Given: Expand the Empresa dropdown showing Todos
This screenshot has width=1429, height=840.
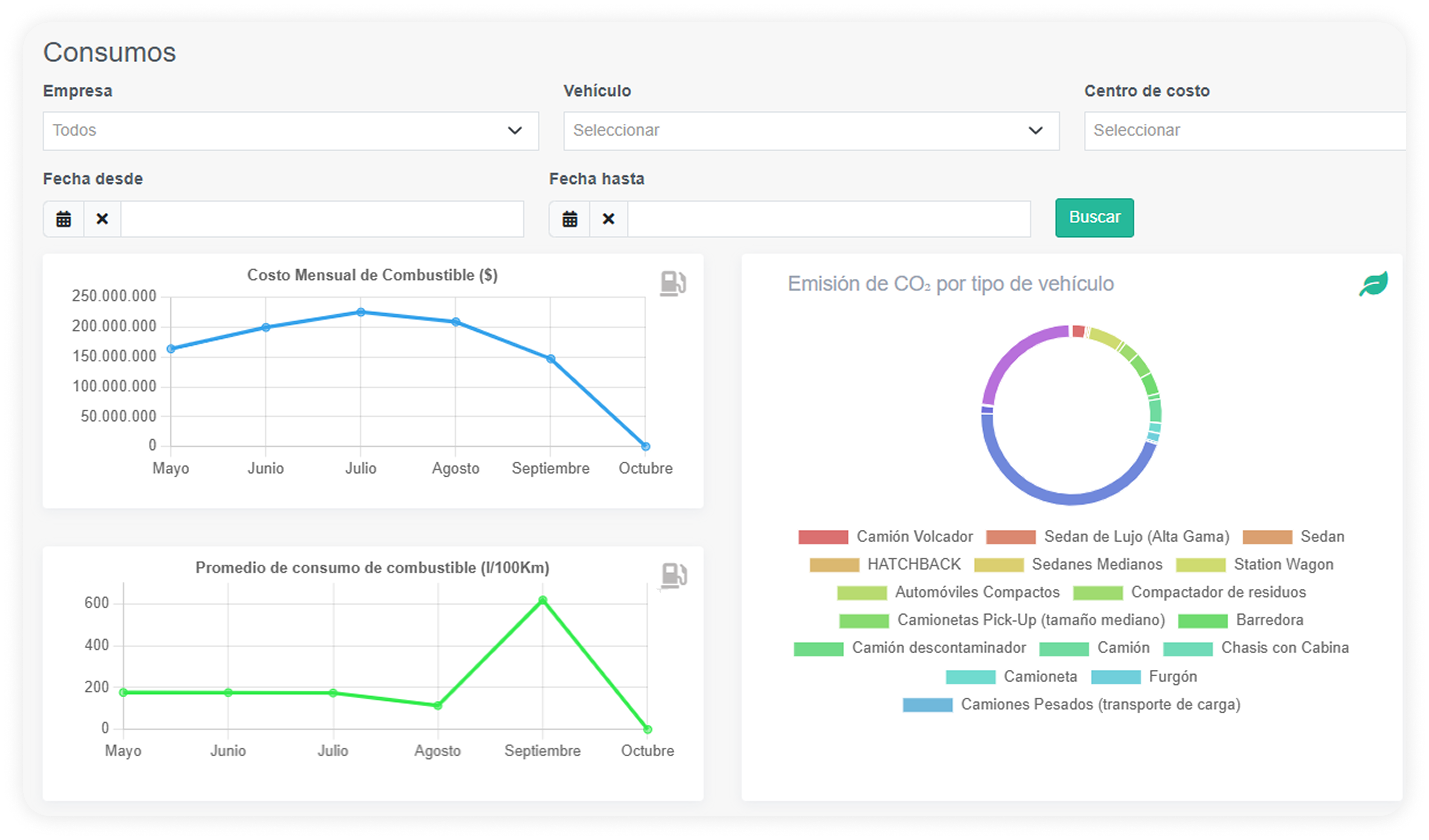Looking at the screenshot, I should click(290, 131).
